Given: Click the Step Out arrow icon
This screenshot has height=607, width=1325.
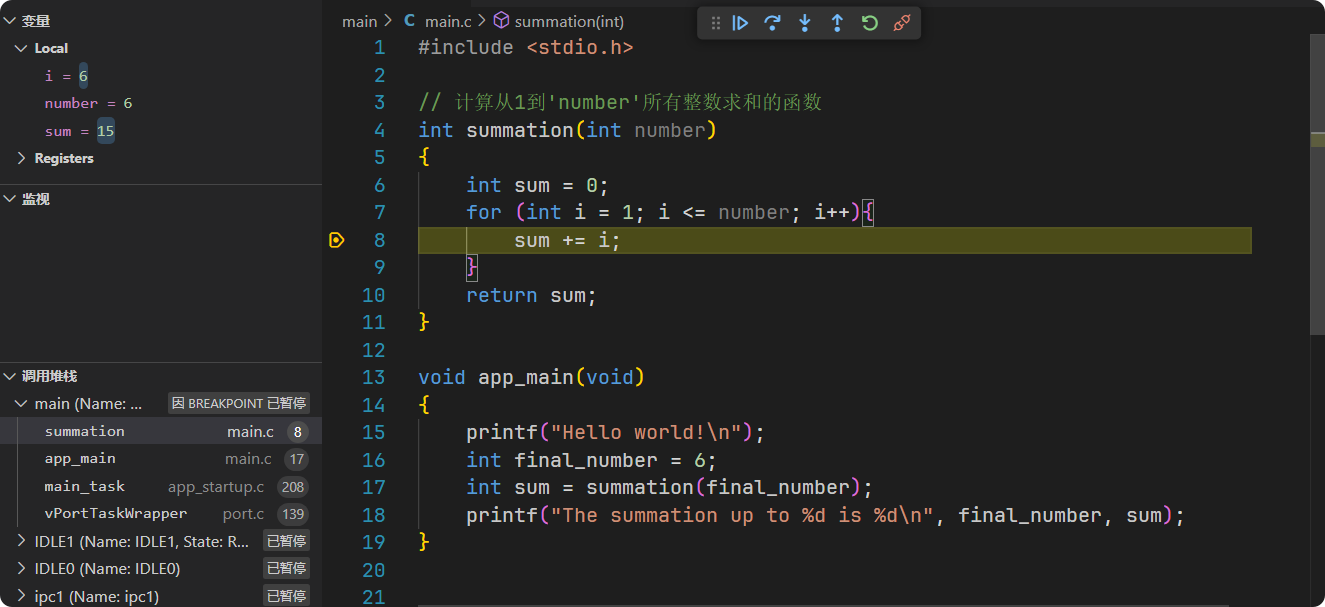Looking at the screenshot, I should (x=837, y=23).
